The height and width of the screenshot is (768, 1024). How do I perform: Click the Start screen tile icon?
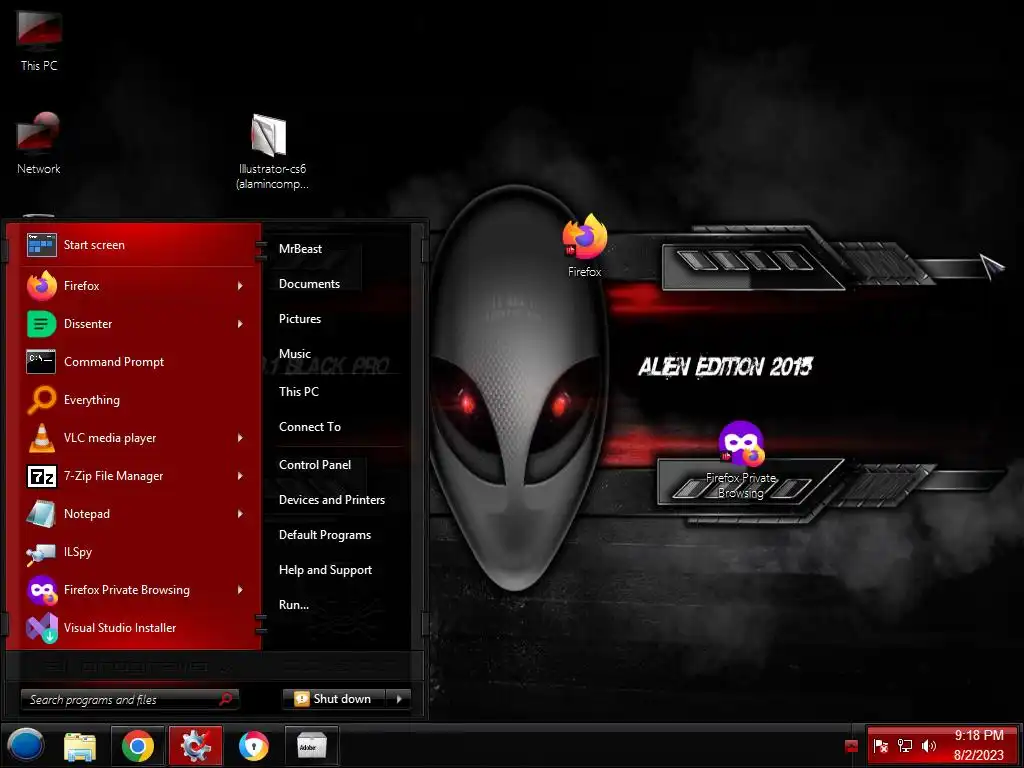42,245
